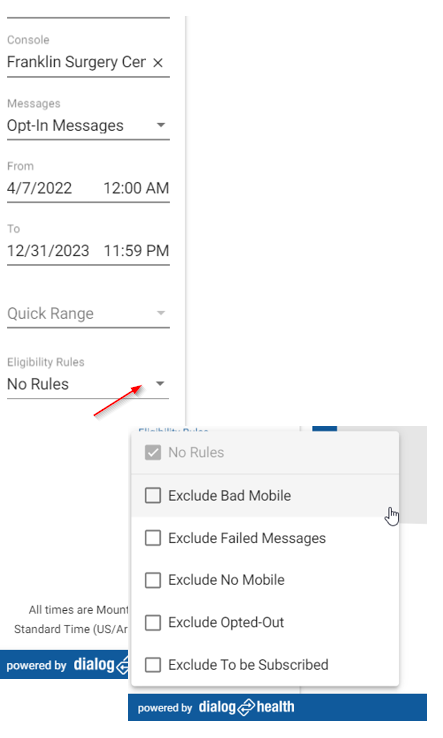443x738 pixels.
Task: Enable Exclude Failed Messages checkbox
Action: coord(153,538)
